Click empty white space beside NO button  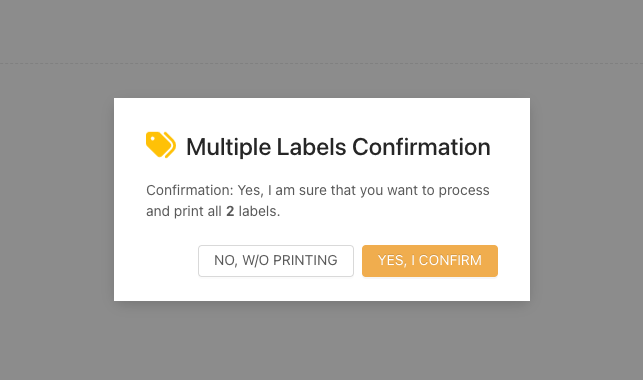tap(168, 261)
